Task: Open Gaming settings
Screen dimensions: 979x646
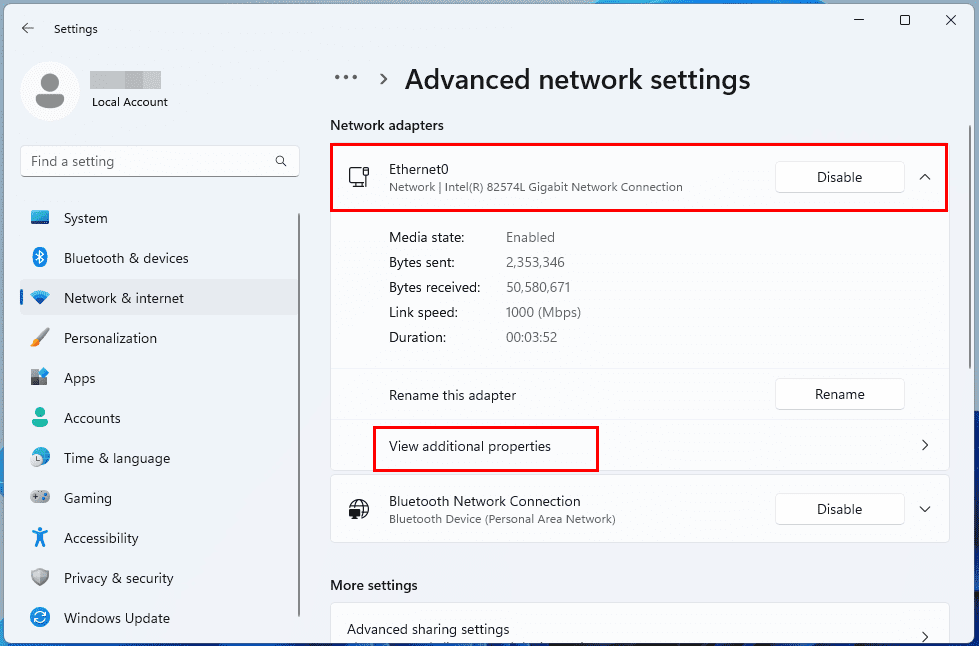Action: coord(159,497)
